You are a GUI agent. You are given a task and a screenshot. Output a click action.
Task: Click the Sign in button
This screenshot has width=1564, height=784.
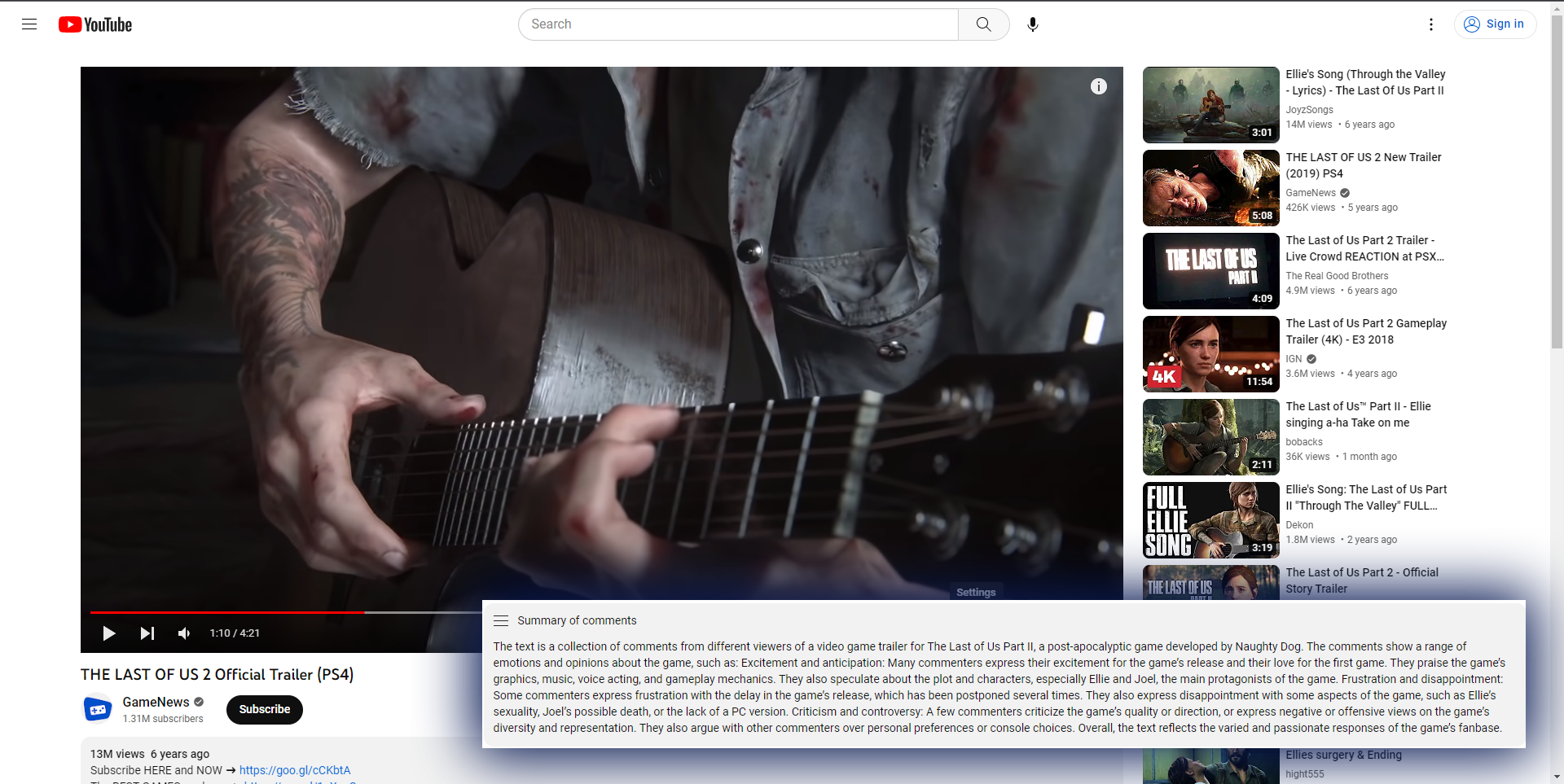(x=1495, y=24)
